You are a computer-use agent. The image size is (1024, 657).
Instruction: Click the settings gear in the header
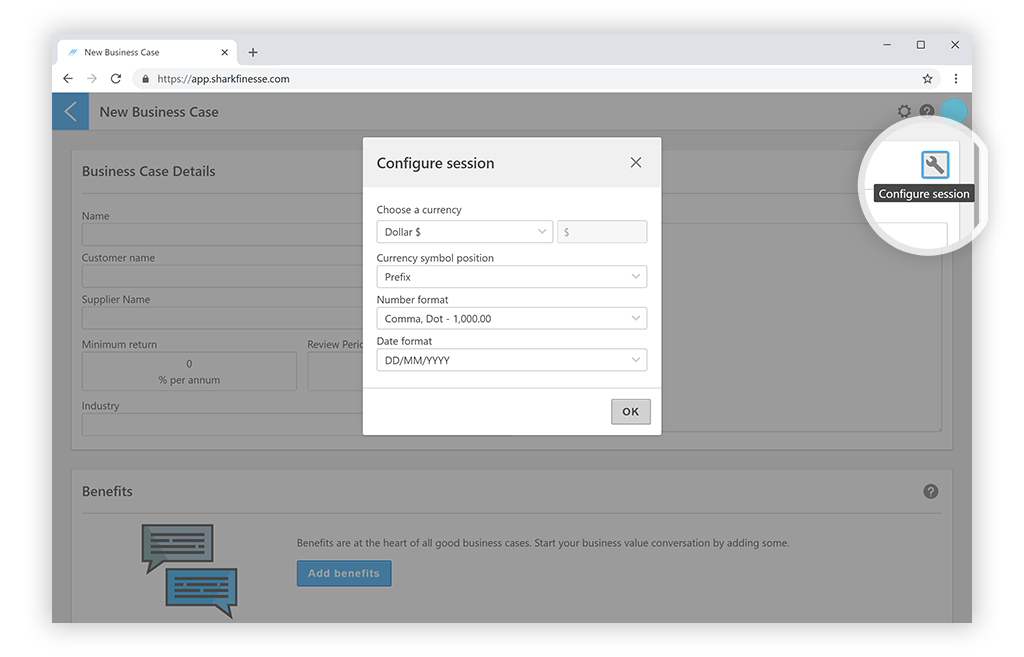pyautogui.click(x=904, y=111)
